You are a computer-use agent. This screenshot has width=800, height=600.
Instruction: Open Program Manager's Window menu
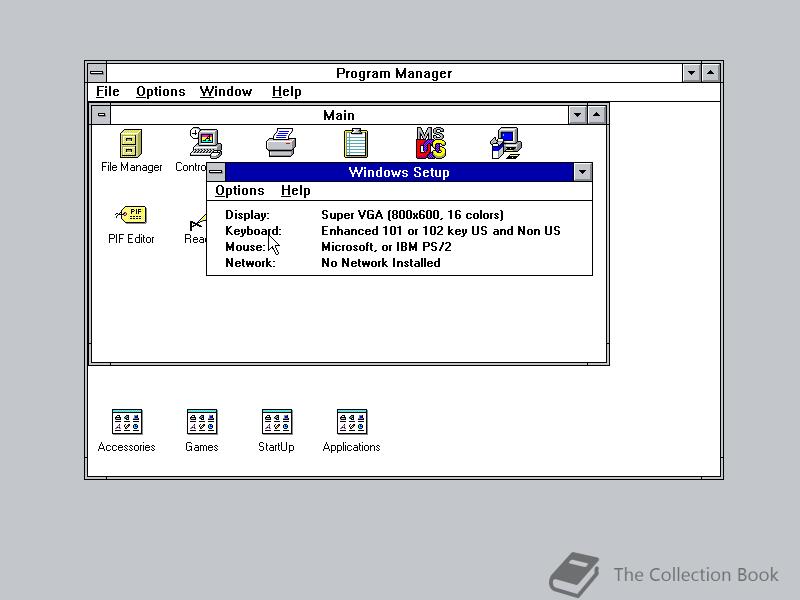(226, 91)
